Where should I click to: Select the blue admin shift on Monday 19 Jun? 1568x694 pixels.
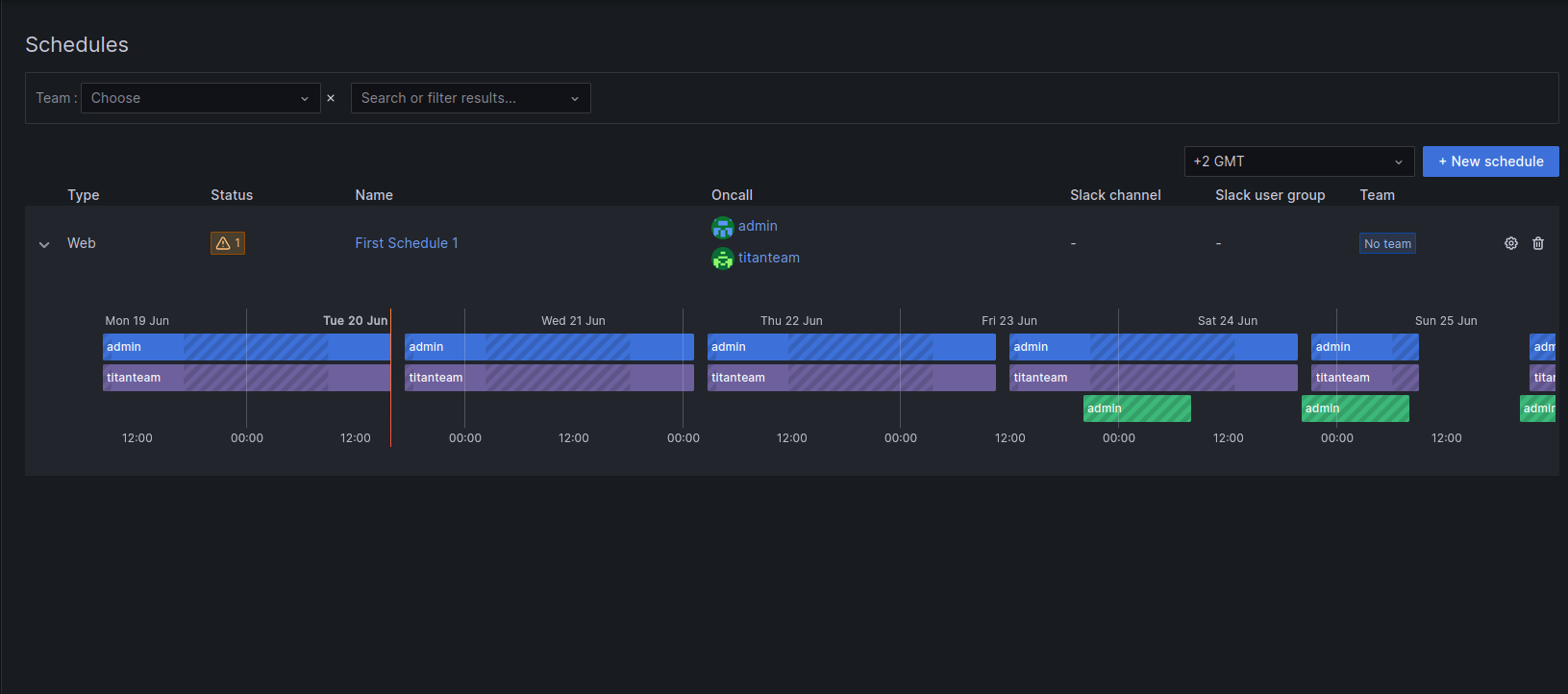tap(246, 347)
